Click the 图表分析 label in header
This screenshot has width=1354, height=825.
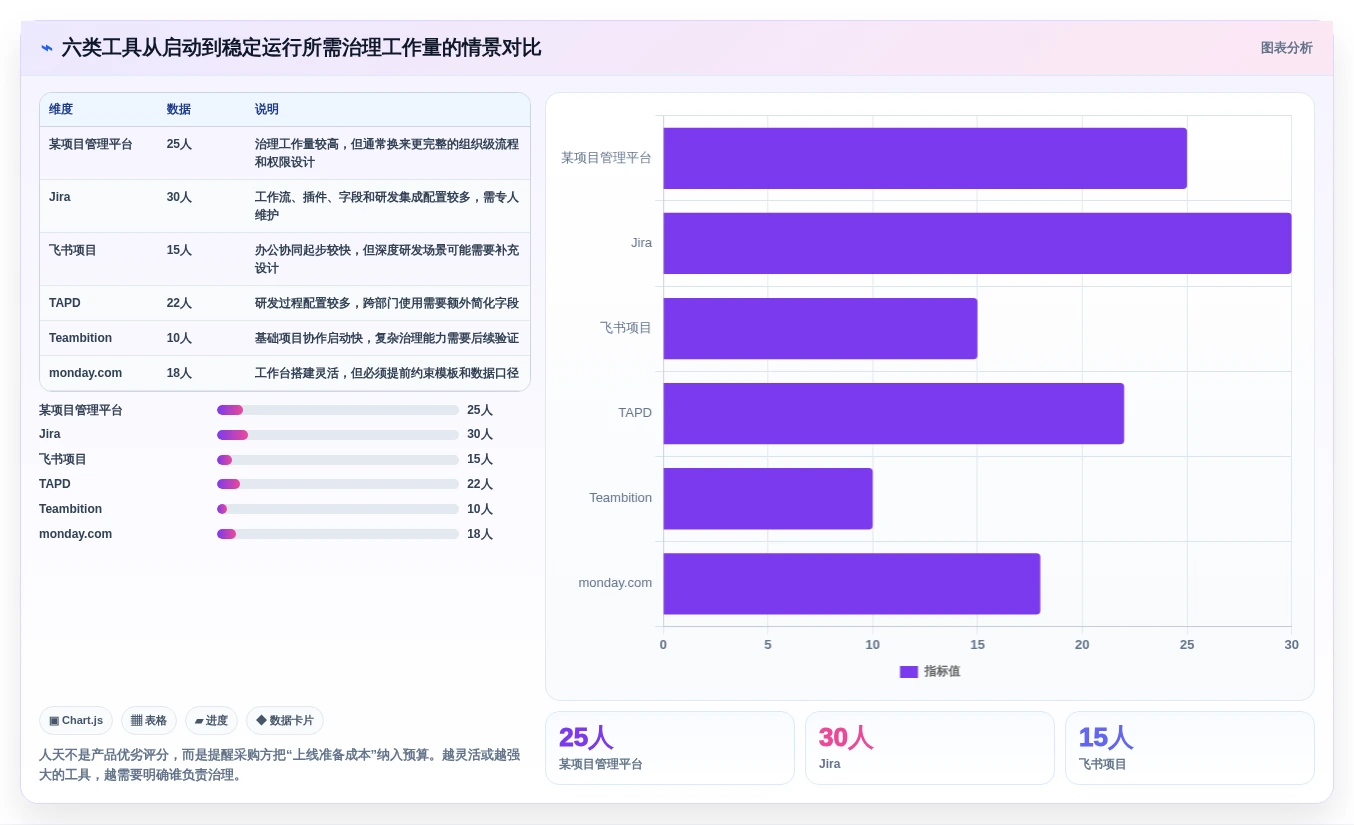coord(1286,48)
